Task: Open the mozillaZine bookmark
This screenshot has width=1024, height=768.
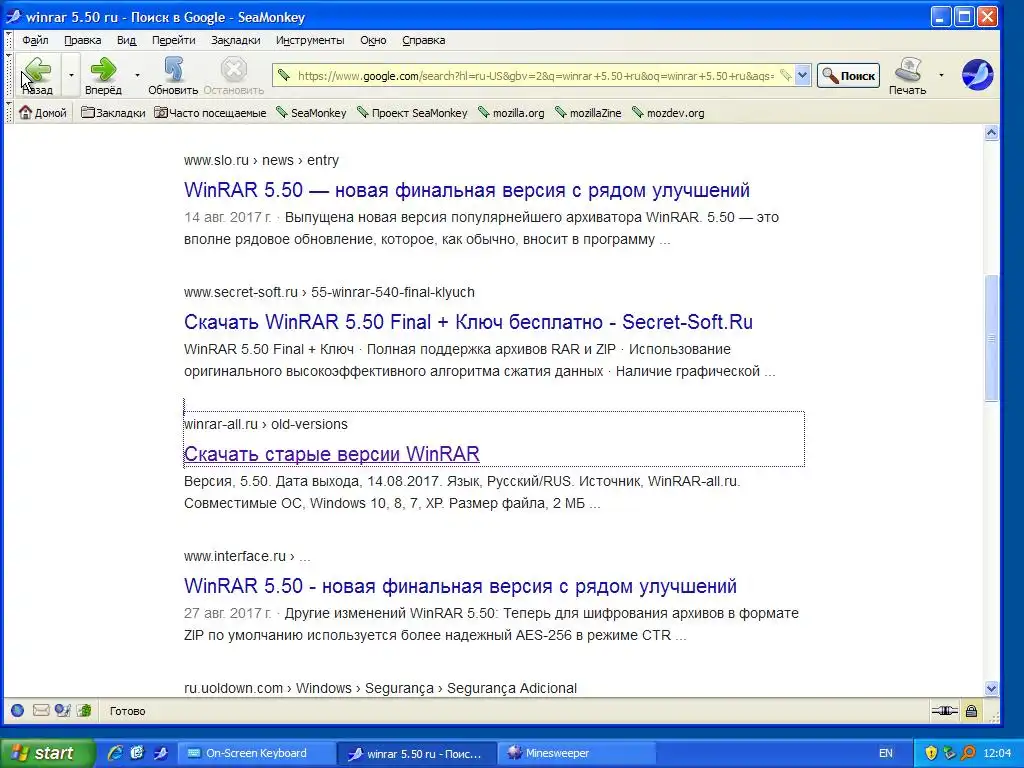Action: [x=588, y=112]
